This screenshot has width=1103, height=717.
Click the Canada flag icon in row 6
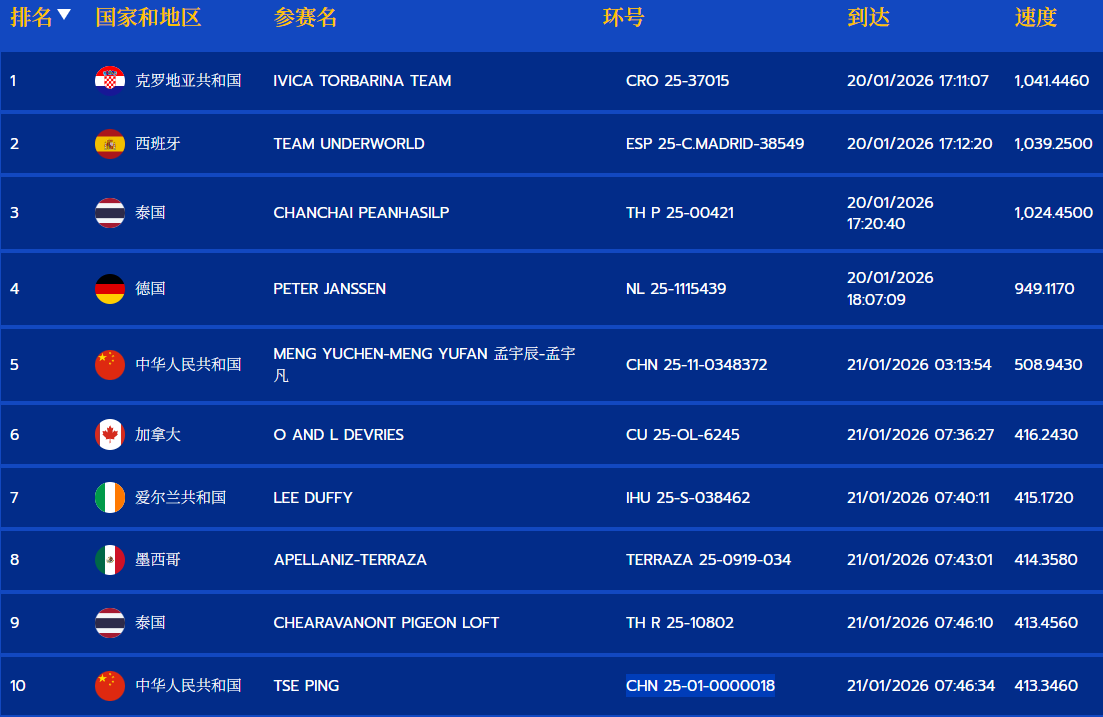(x=110, y=435)
